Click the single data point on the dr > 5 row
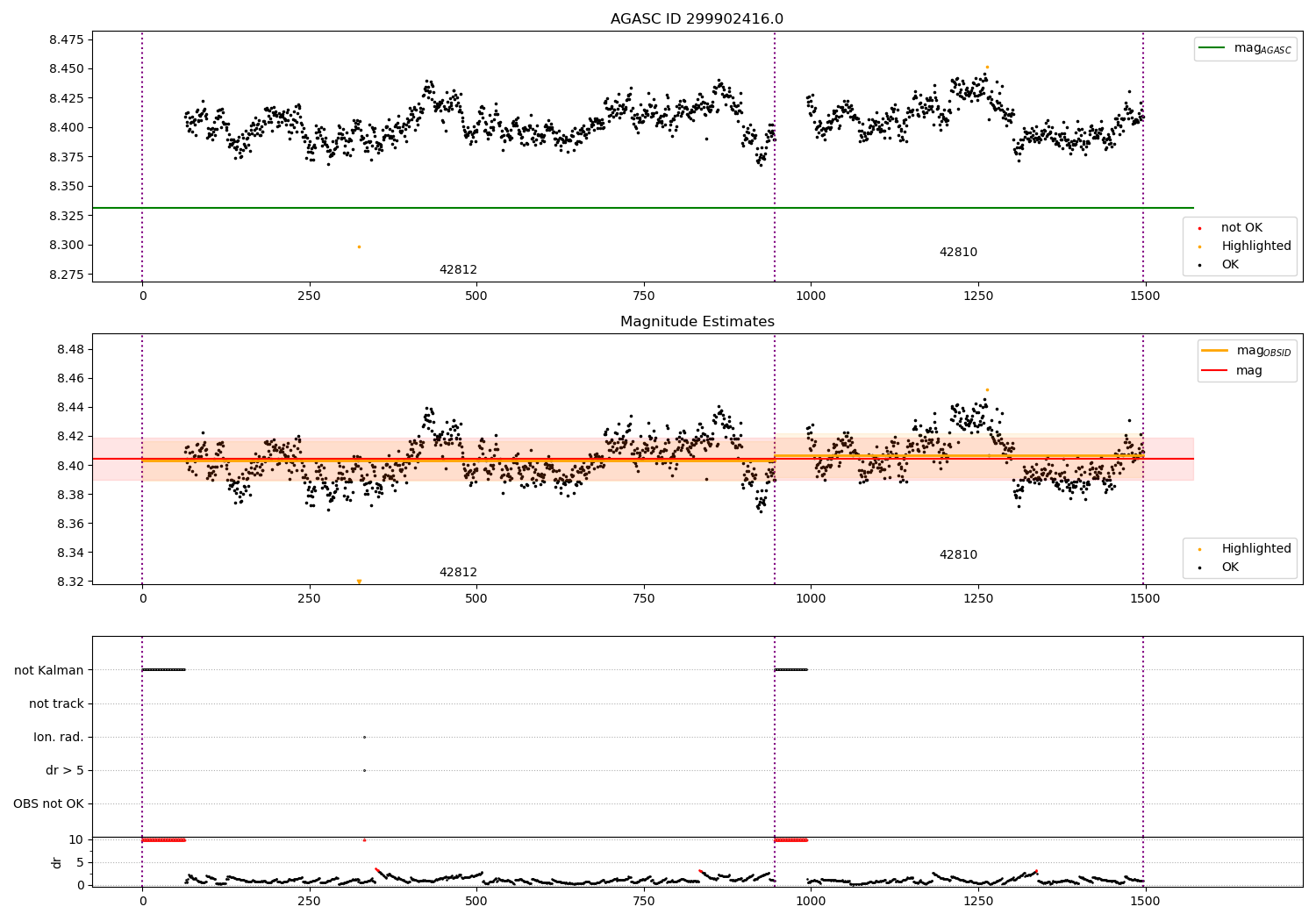Screen dimensions: 1316x921 pos(364,770)
